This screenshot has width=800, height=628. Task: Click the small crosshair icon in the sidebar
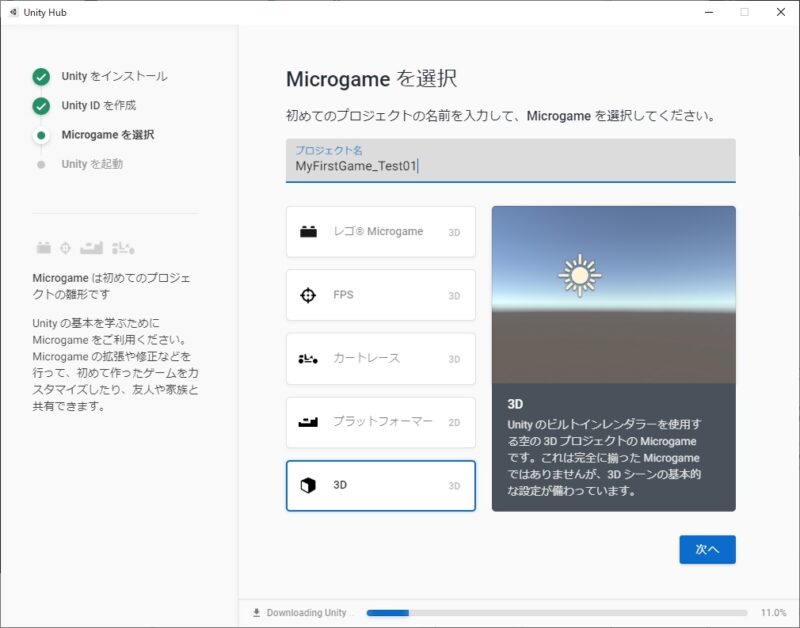pos(65,248)
